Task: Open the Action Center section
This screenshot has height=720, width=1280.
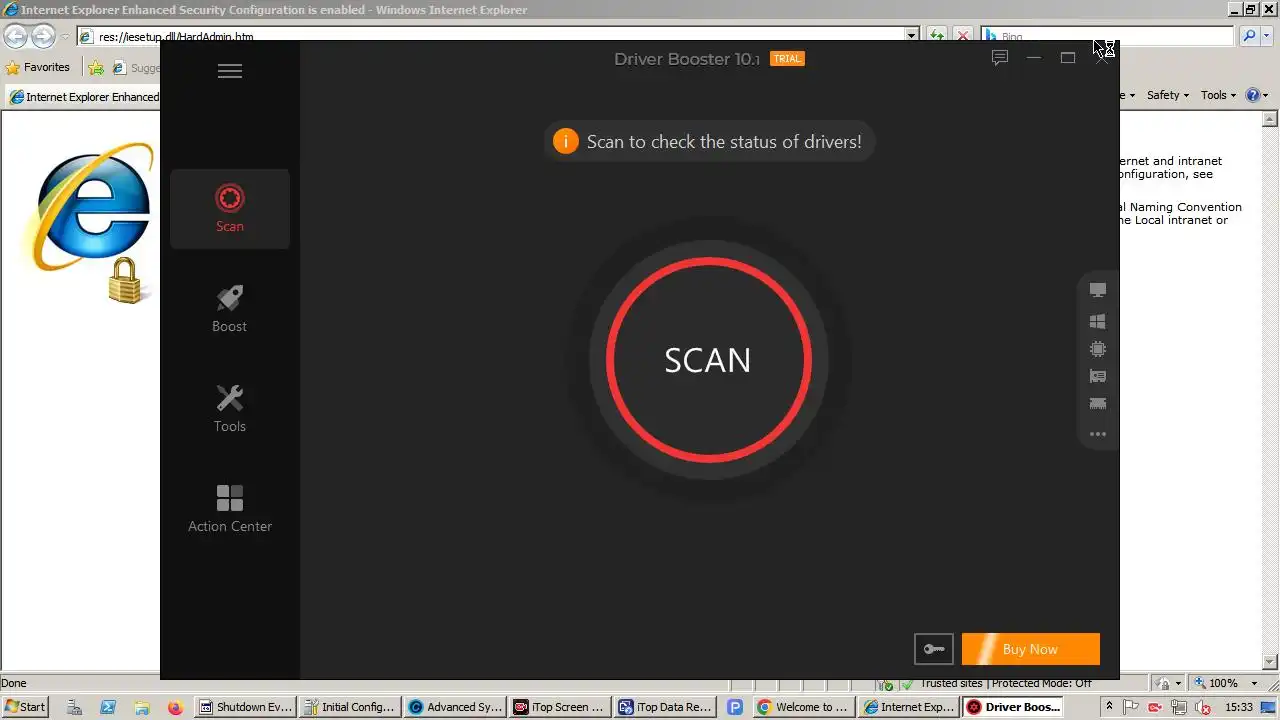Action: pyautogui.click(x=230, y=509)
